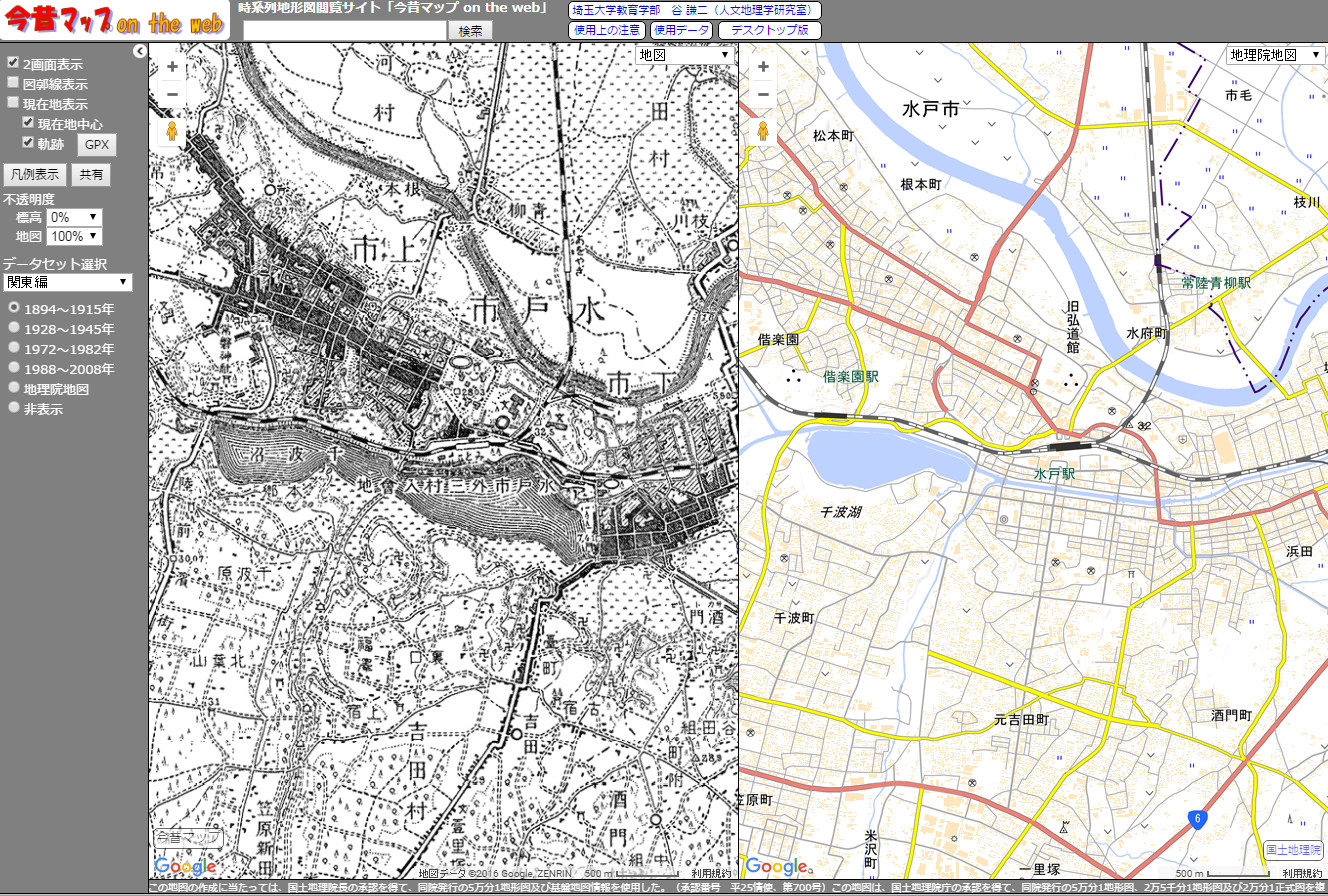Zoom in on the right GSI map
This screenshot has width=1328, height=896.
(x=763, y=67)
